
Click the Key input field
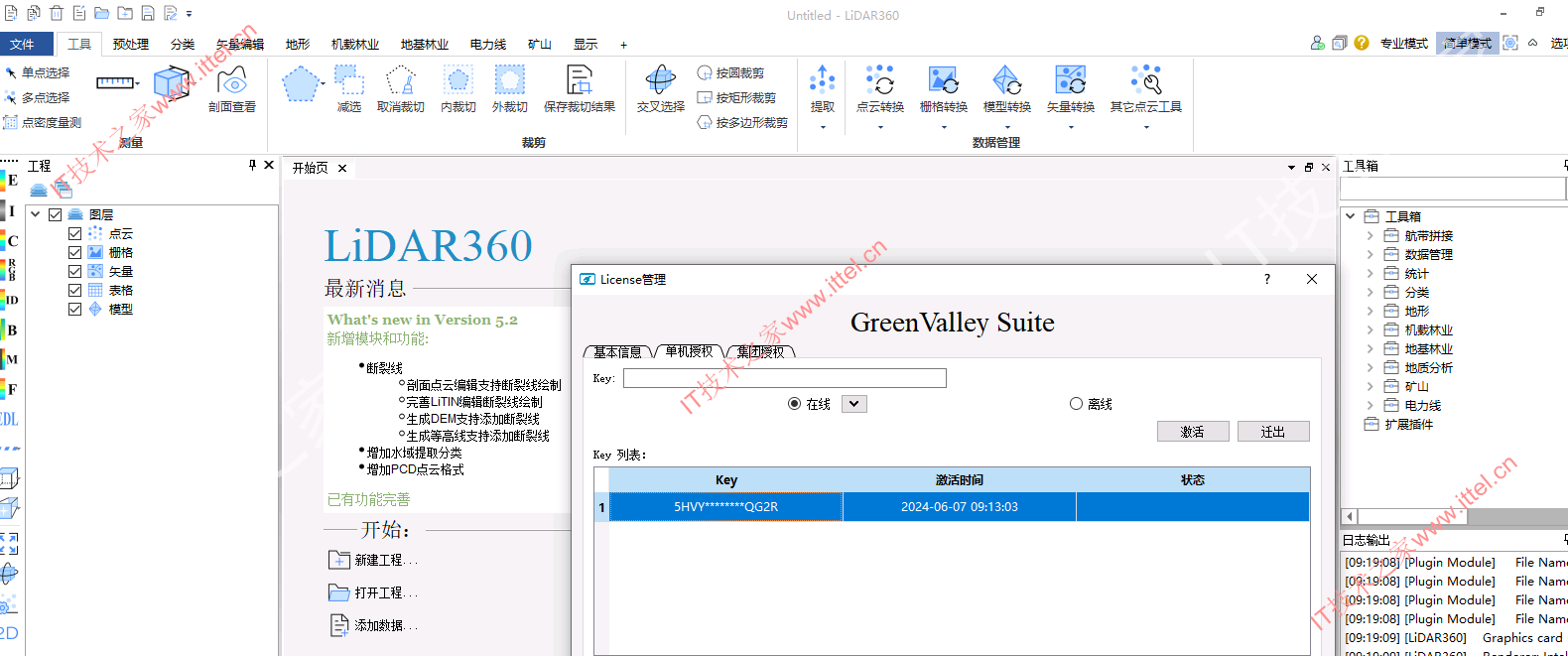[785, 378]
